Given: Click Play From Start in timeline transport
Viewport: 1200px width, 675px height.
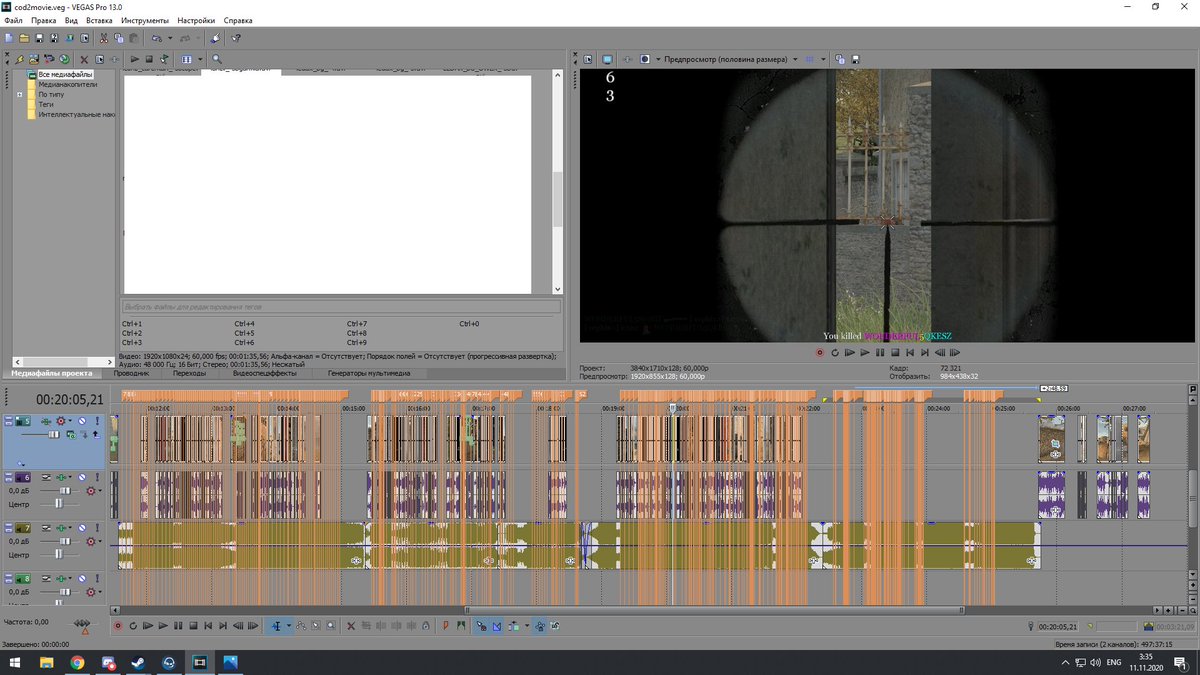Looking at the screenshot, I should [148, 626].
